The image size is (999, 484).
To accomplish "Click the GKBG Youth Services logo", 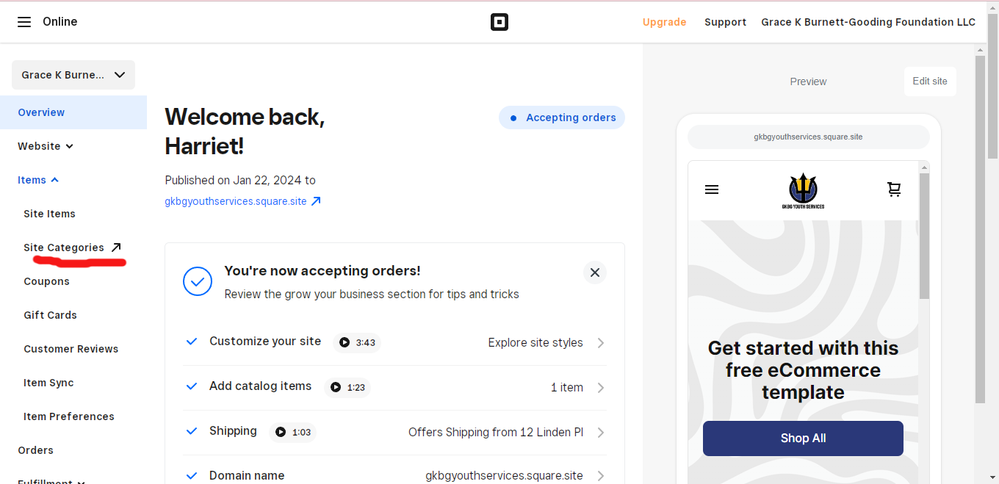I will [x=803, y=191].
